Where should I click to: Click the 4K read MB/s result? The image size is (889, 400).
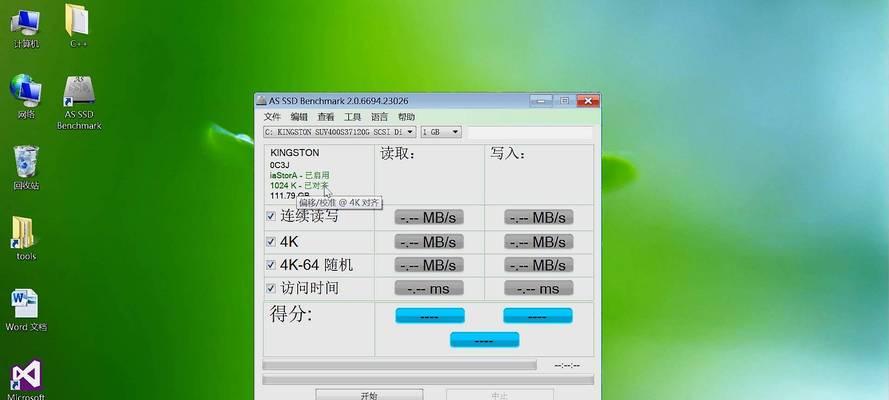point(429,242)
